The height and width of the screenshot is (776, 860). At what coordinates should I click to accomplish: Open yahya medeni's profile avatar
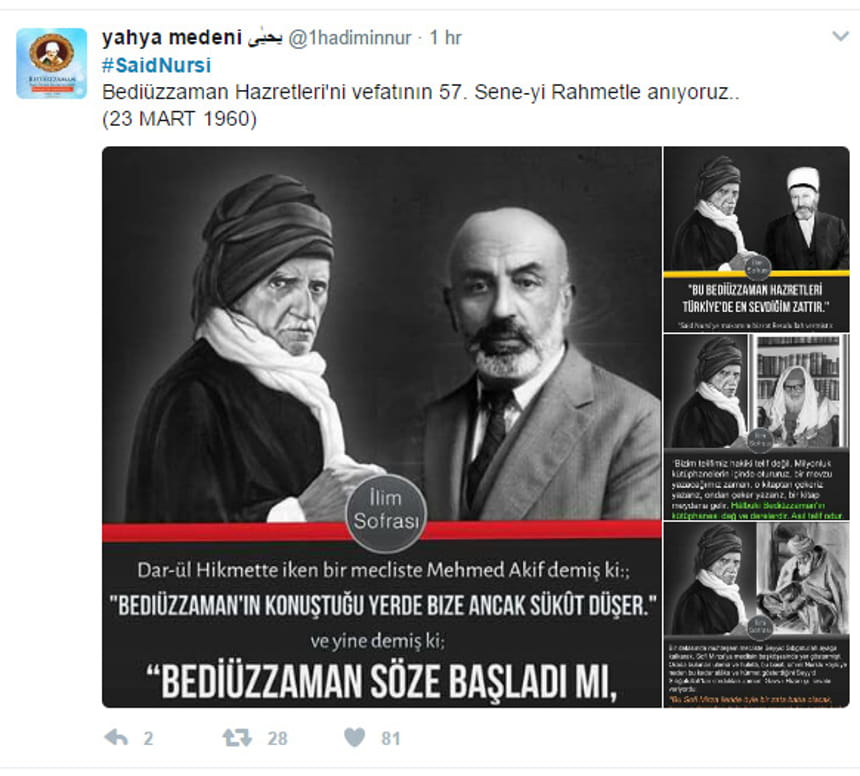52,64
